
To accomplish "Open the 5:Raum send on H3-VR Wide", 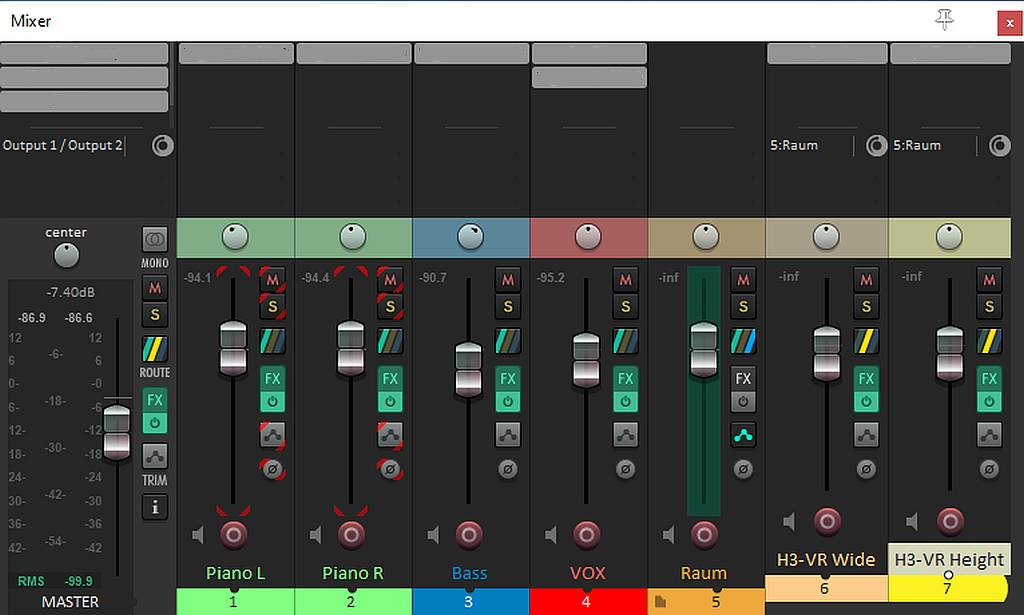I will [x=810, y=146].
